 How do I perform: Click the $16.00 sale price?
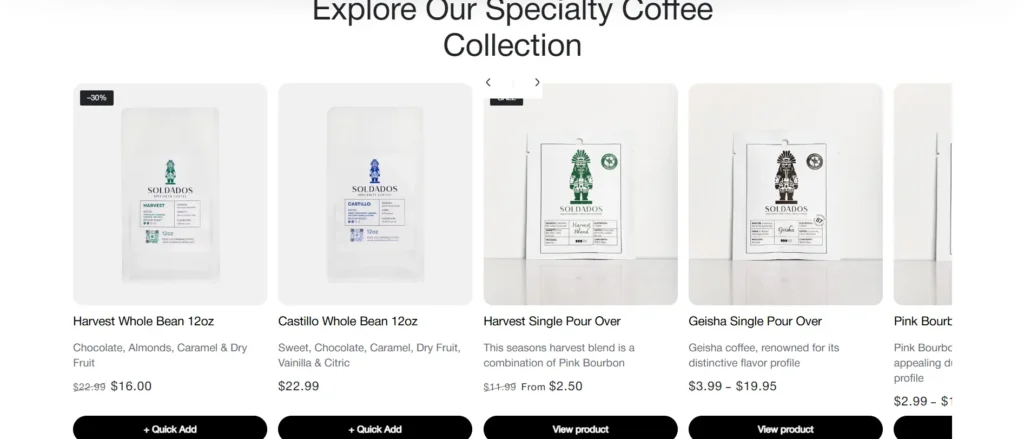pos(131,386)
